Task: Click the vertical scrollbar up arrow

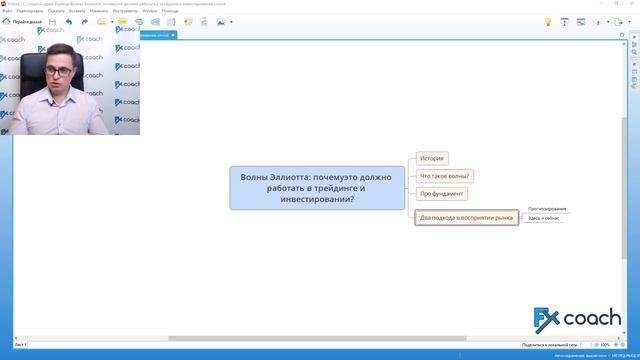Action: [624, 44]
